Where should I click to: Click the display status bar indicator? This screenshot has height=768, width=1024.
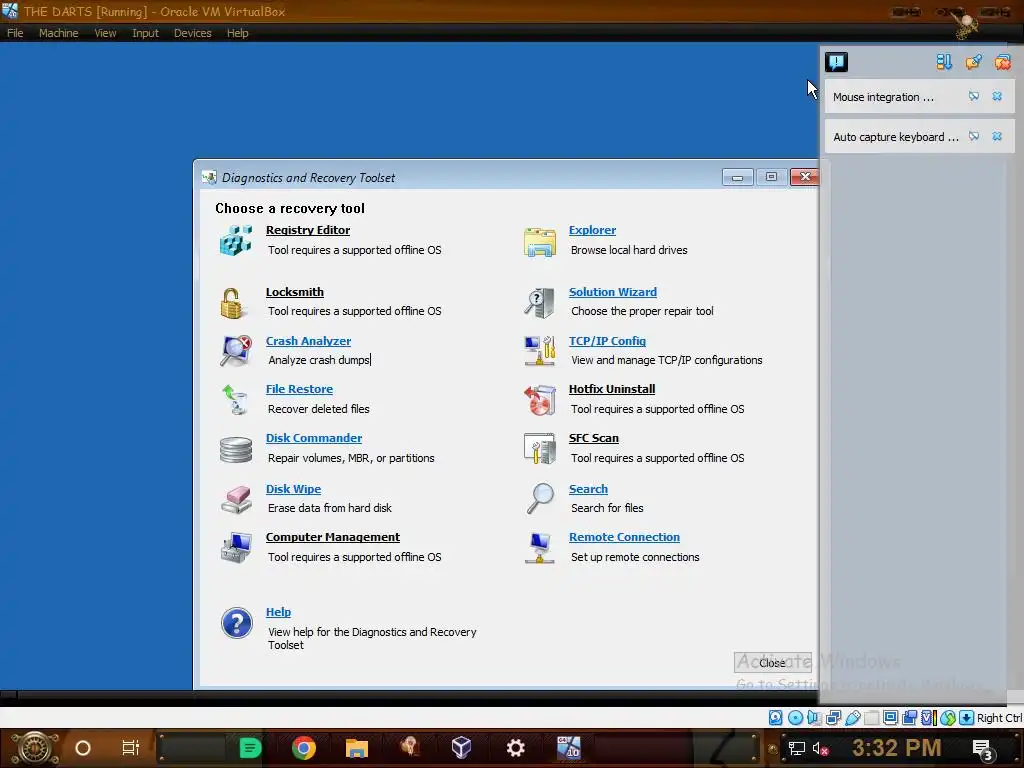tap(890, 718)
